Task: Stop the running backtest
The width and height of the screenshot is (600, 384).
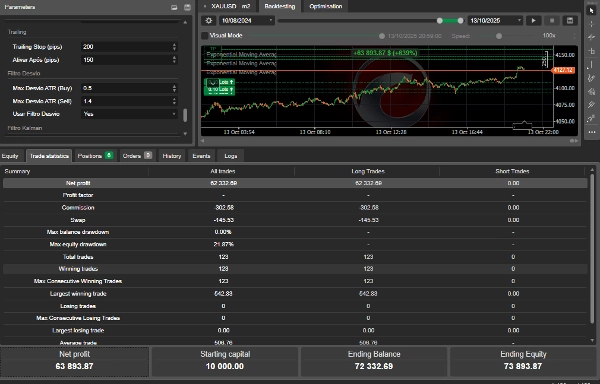Action: 552,21
